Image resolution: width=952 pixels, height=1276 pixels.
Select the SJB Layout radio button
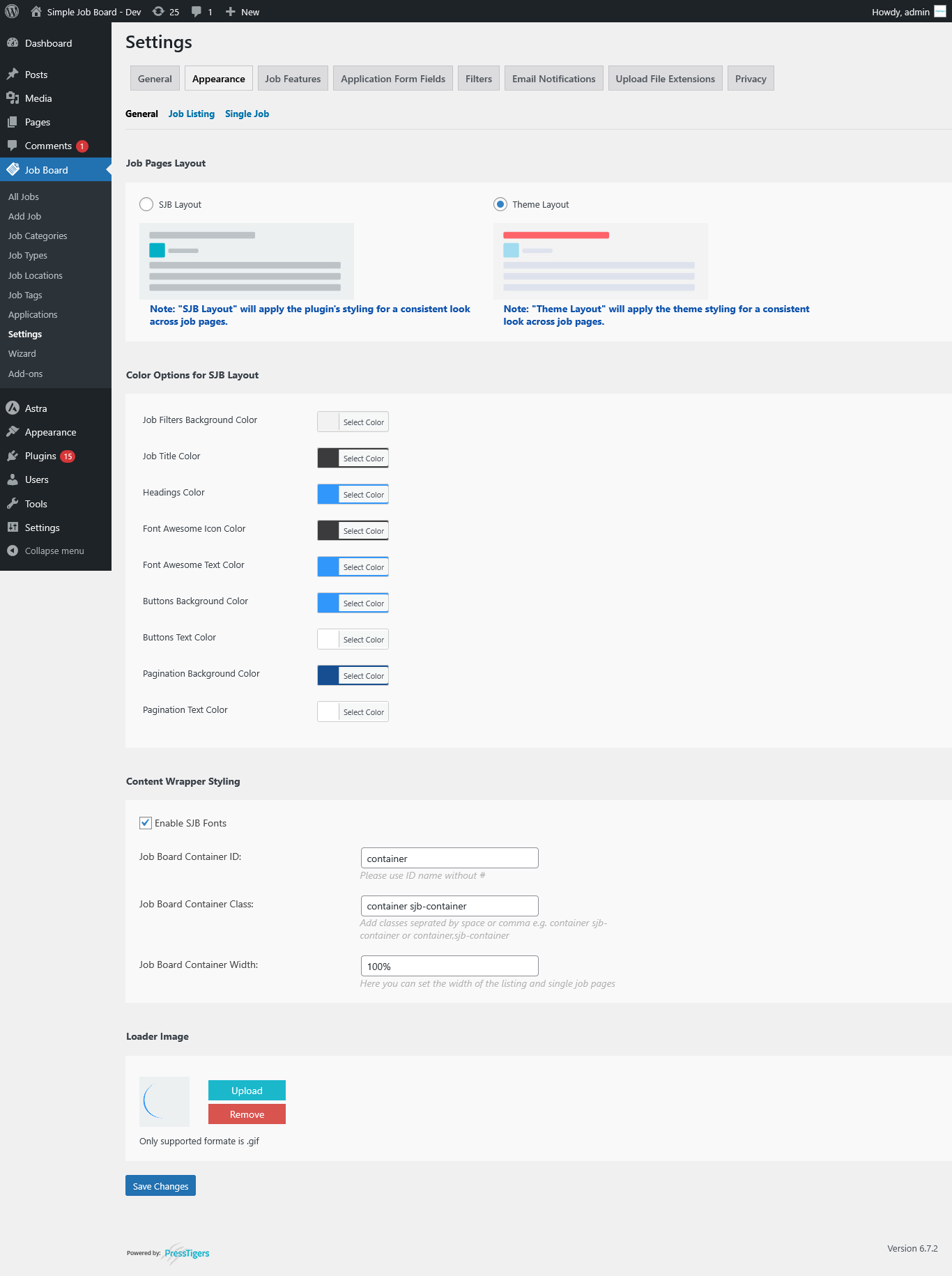click(146, 204)
